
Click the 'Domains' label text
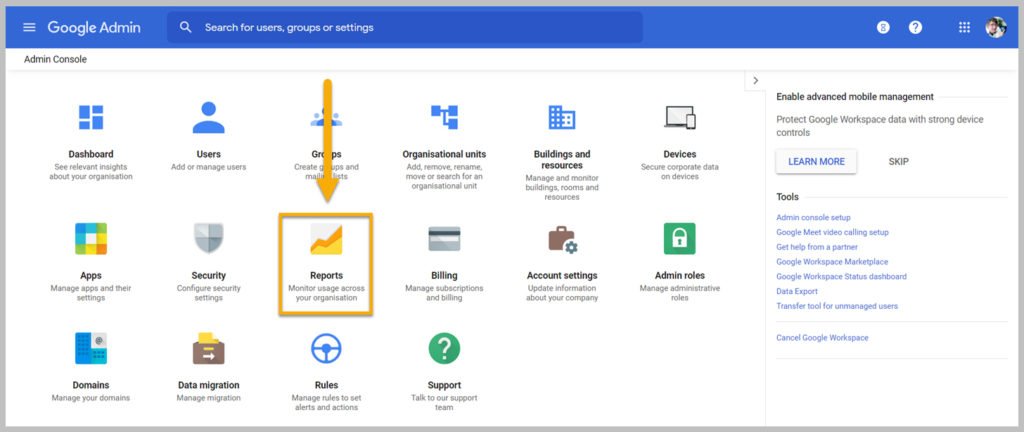[91, 386]
